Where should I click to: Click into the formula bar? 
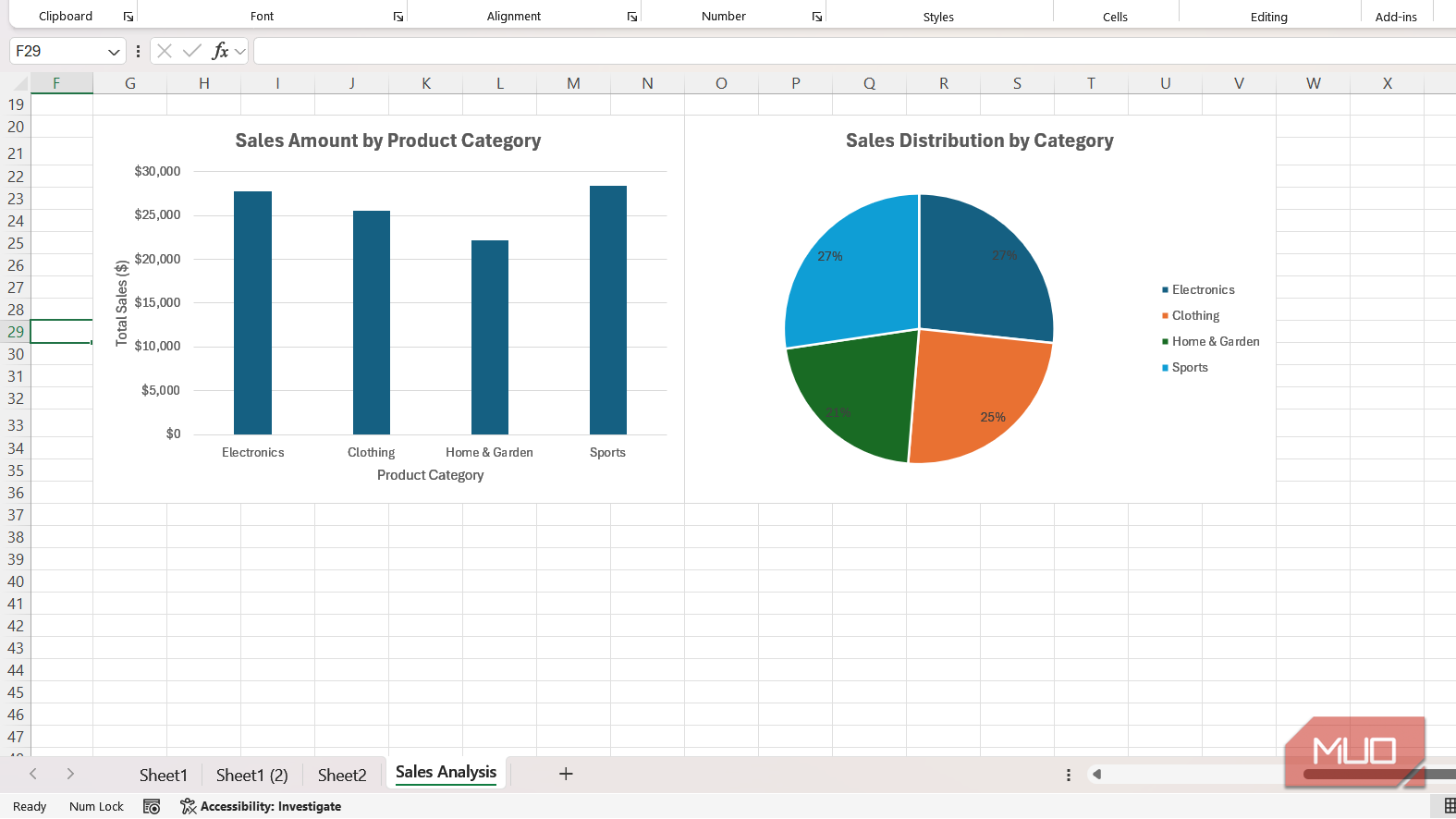[854, 51]
